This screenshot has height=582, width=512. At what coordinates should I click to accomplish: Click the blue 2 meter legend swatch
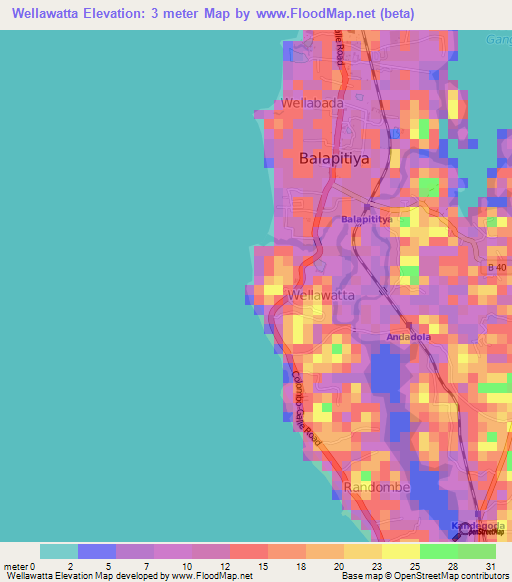tap(97, 551)
